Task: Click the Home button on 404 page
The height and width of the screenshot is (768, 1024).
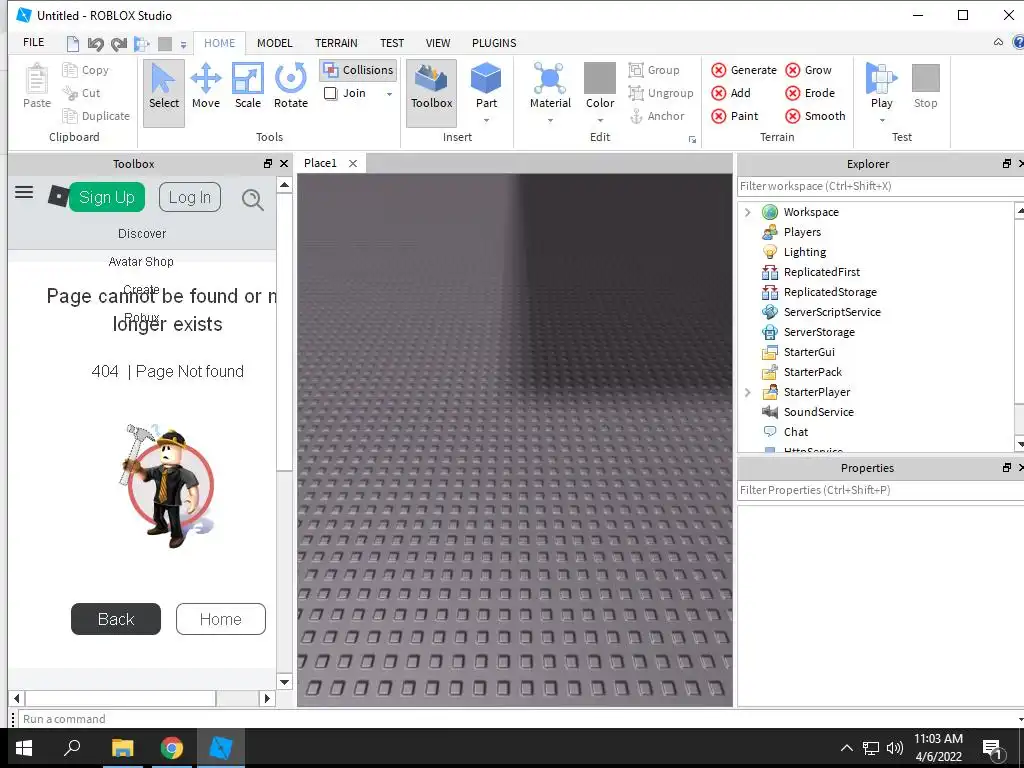Action: click(221, 619)
